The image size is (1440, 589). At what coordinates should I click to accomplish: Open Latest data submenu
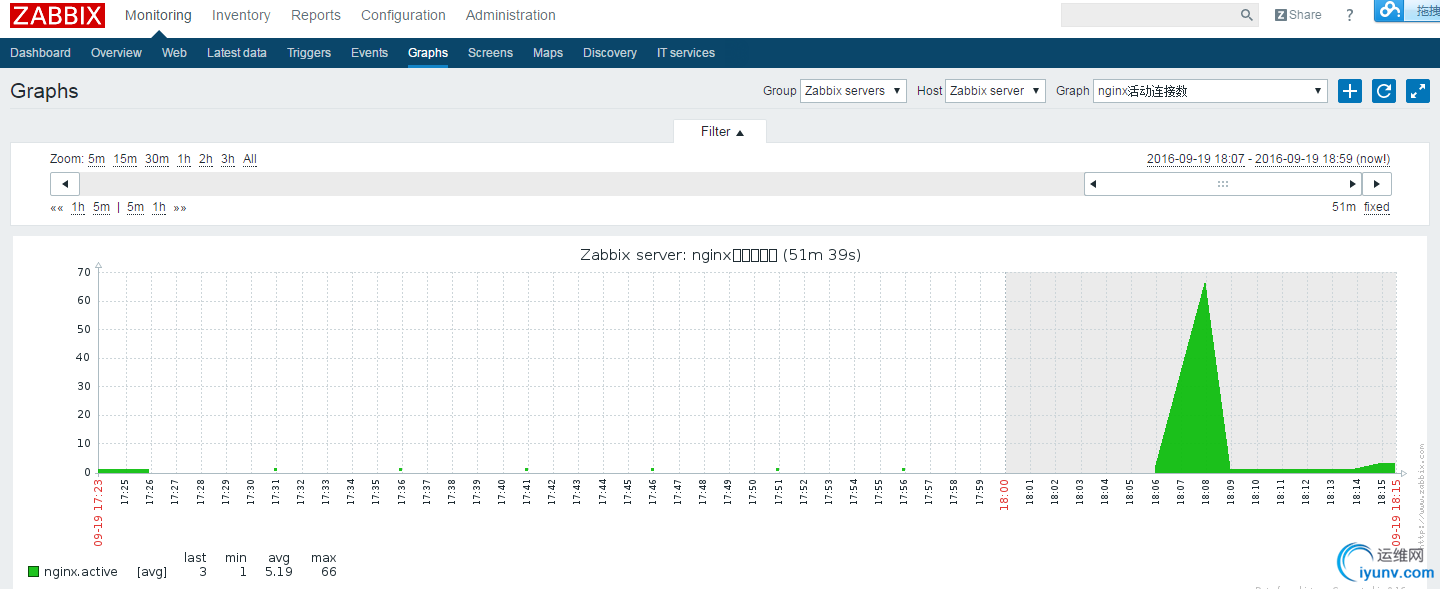tap(237, 53)
